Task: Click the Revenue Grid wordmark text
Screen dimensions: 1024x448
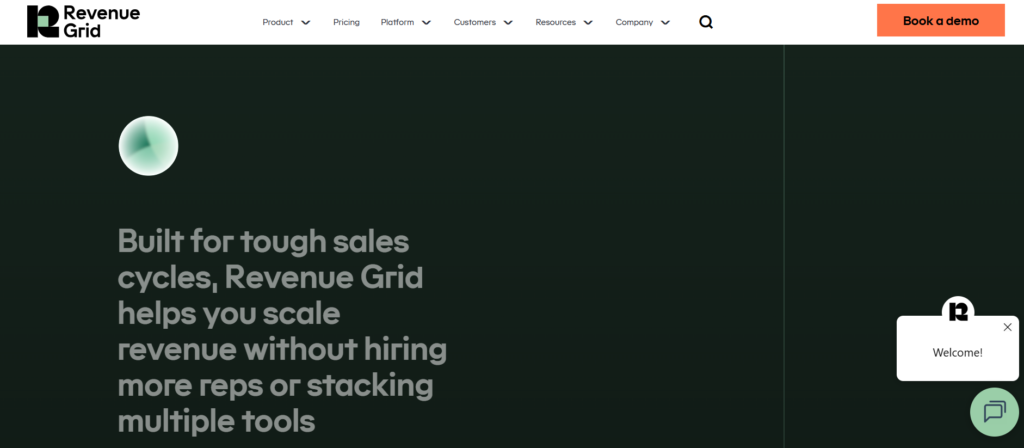Action: 101,21
